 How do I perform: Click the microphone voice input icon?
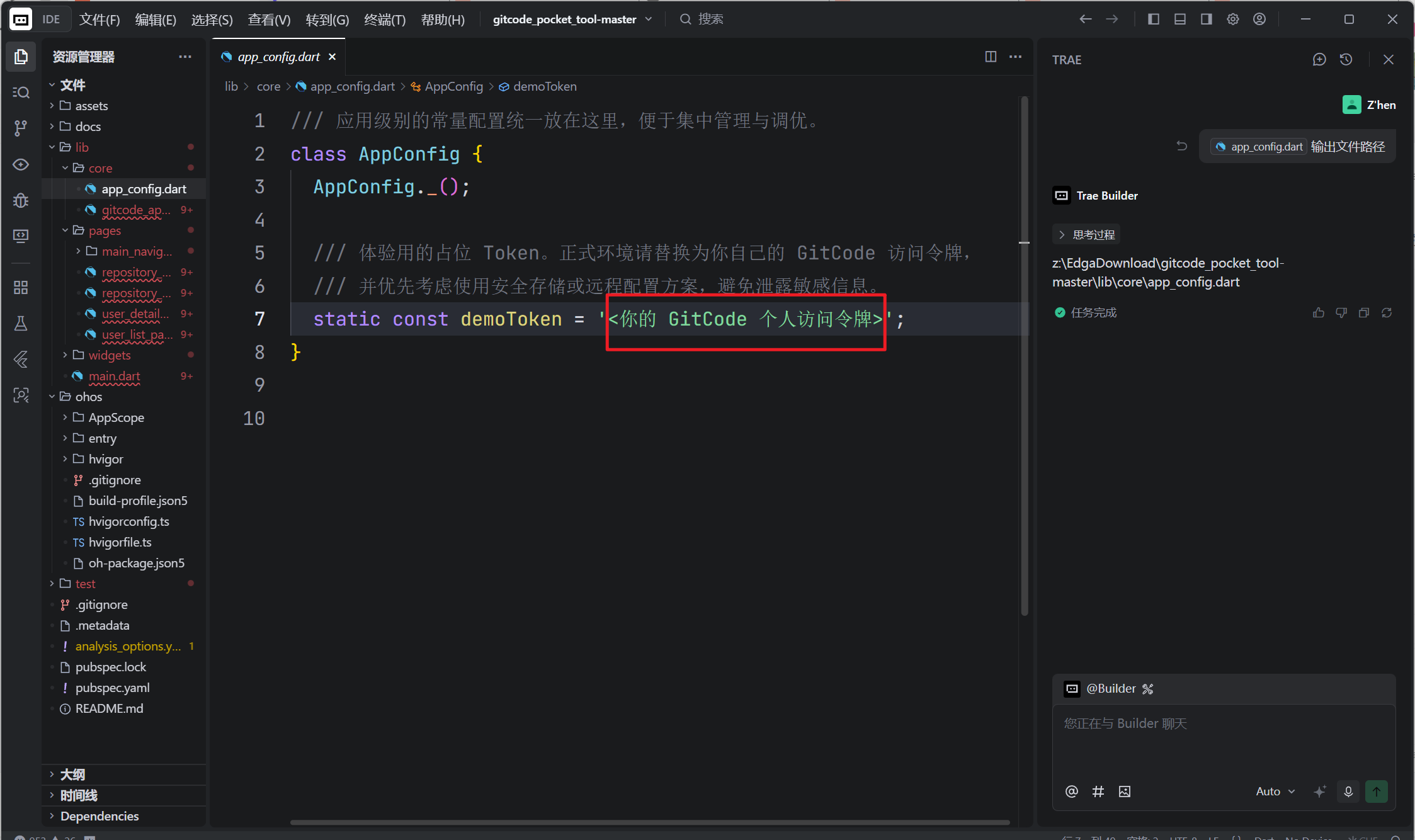[x=1348, y=792]
